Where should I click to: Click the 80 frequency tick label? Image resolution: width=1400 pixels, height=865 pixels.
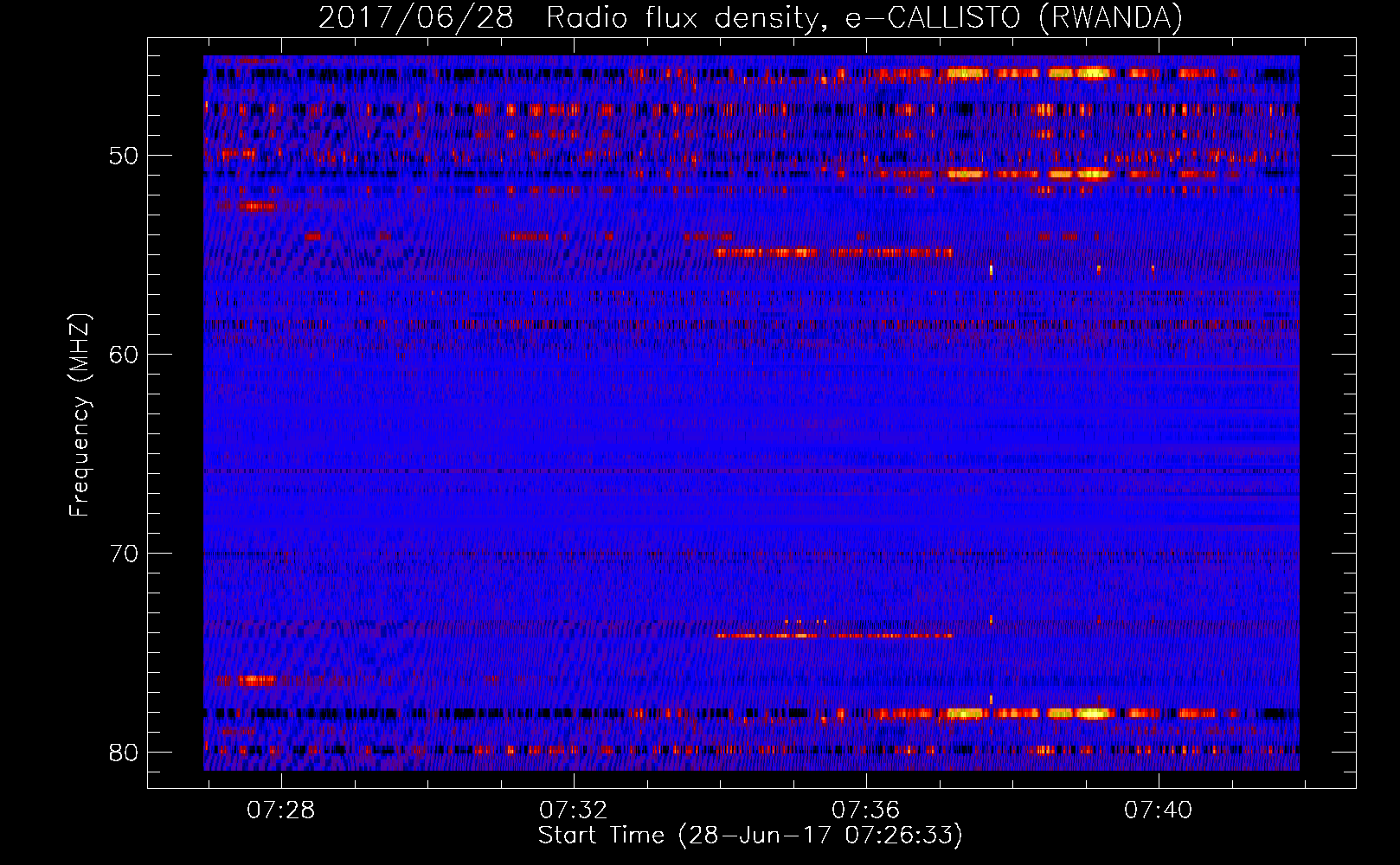pos(124,753)
